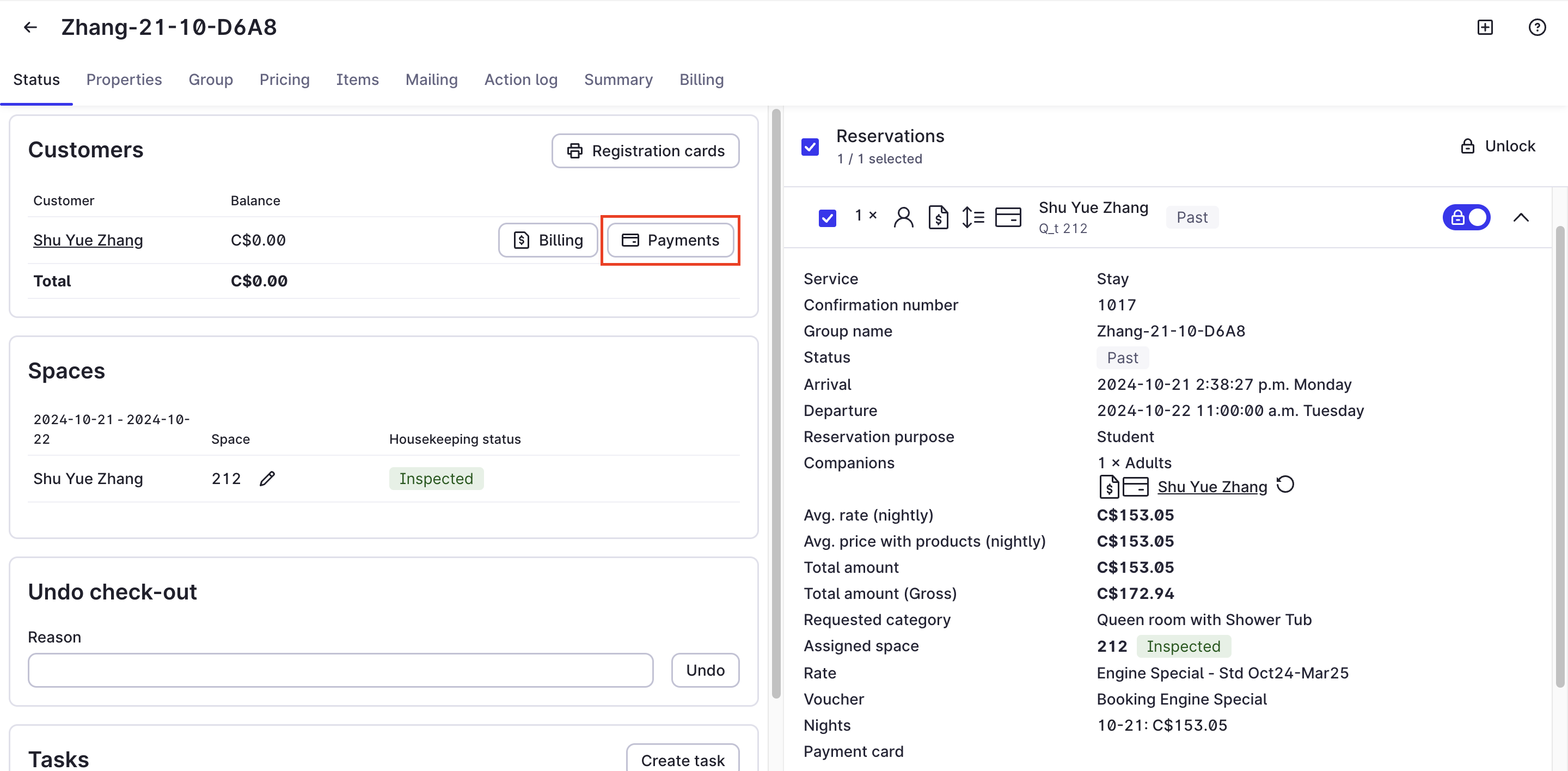1568x771 pixels.
Task: Switch to the Billing tab
Action: click(701, 79)
